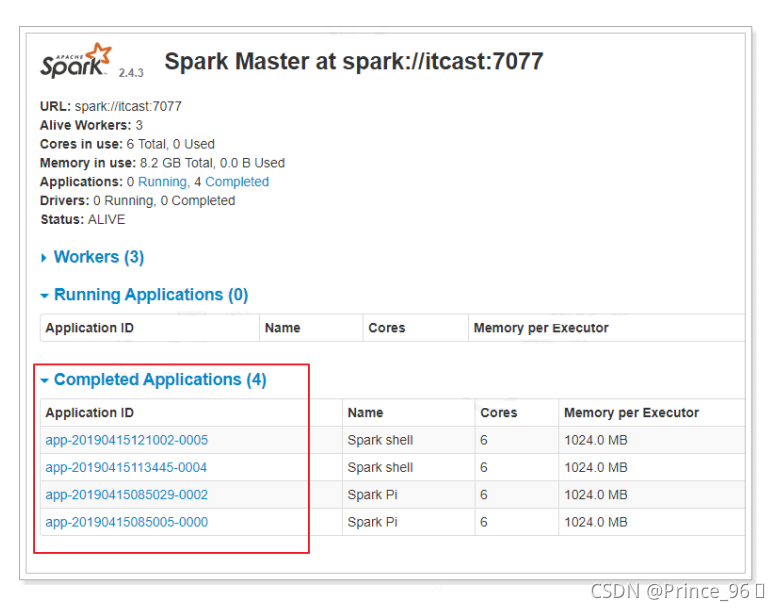Click the Alive Workers: 3 line
Screen dimensions: 780x611
91,125
